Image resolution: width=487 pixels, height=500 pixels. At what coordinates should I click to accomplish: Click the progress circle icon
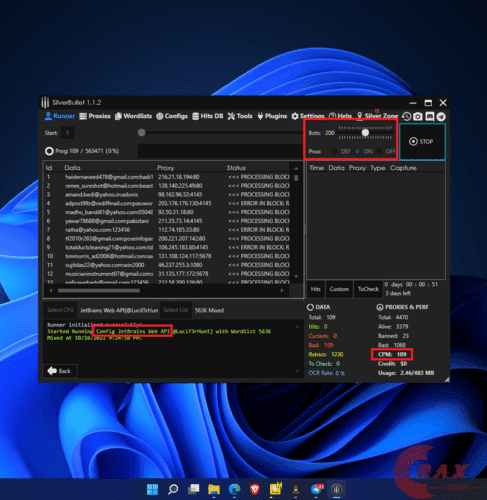point(49,151)
